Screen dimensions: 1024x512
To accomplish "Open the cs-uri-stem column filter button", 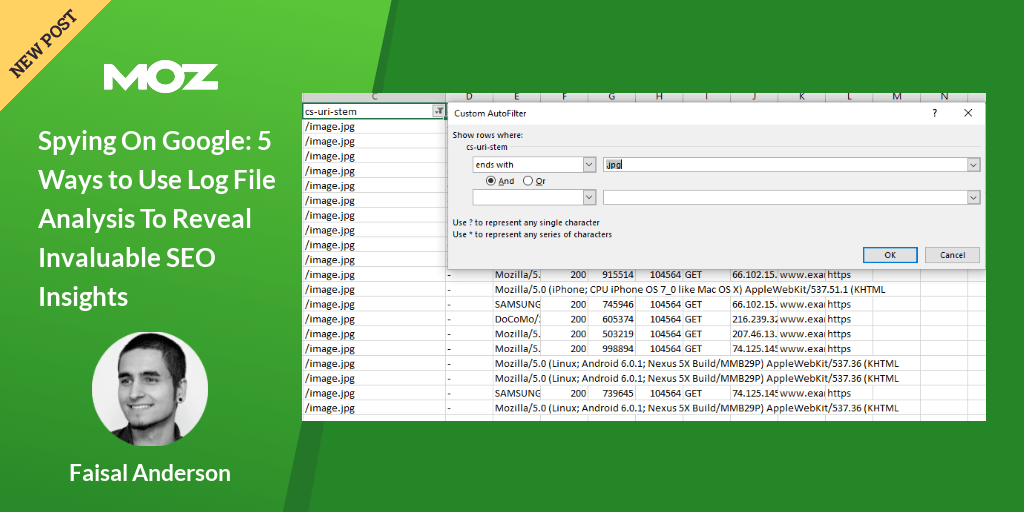I will coord(439,112).
